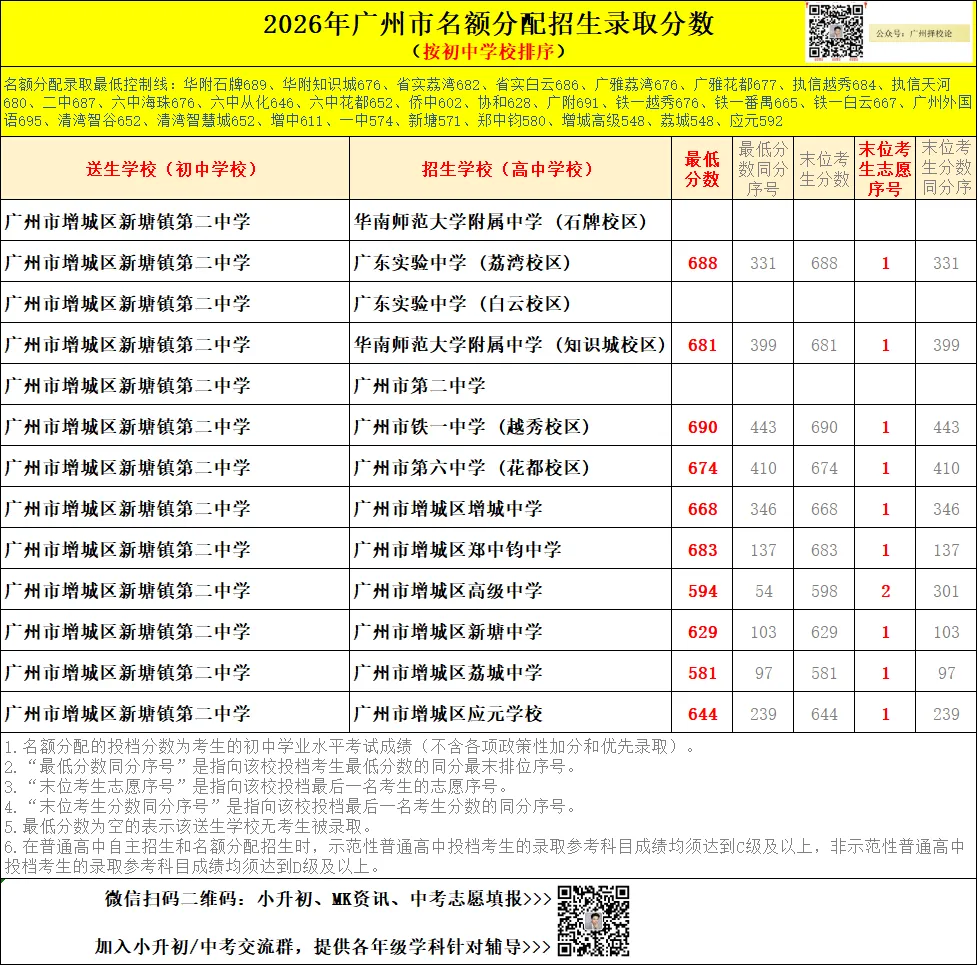Image resolution: width=978 pixels, height=965 pixels.
Task: Select the 广州市增城区新塘中学 cell
Action: tap(510, 631)
